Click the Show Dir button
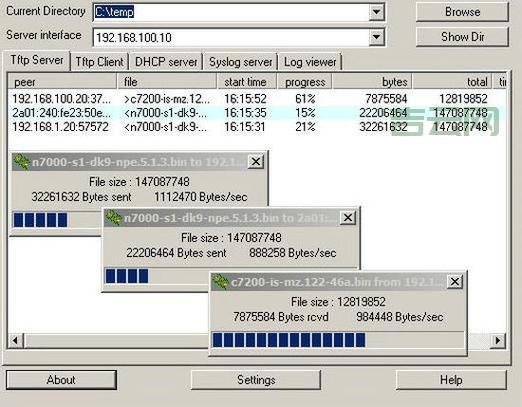This screenshot has height=407, width=522. pos(462,37)
